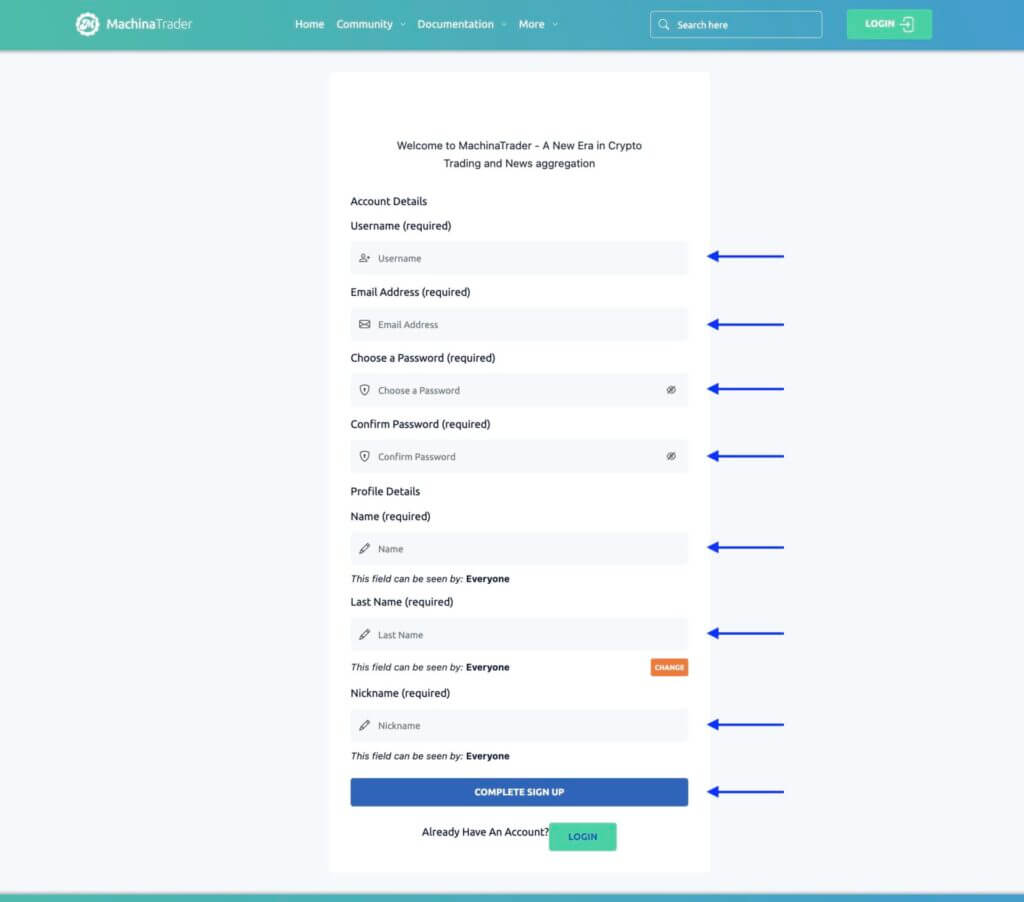Expand the More dropdown chevron
The height and width of the screenshot is (902, 1024).
click(555, 24)
